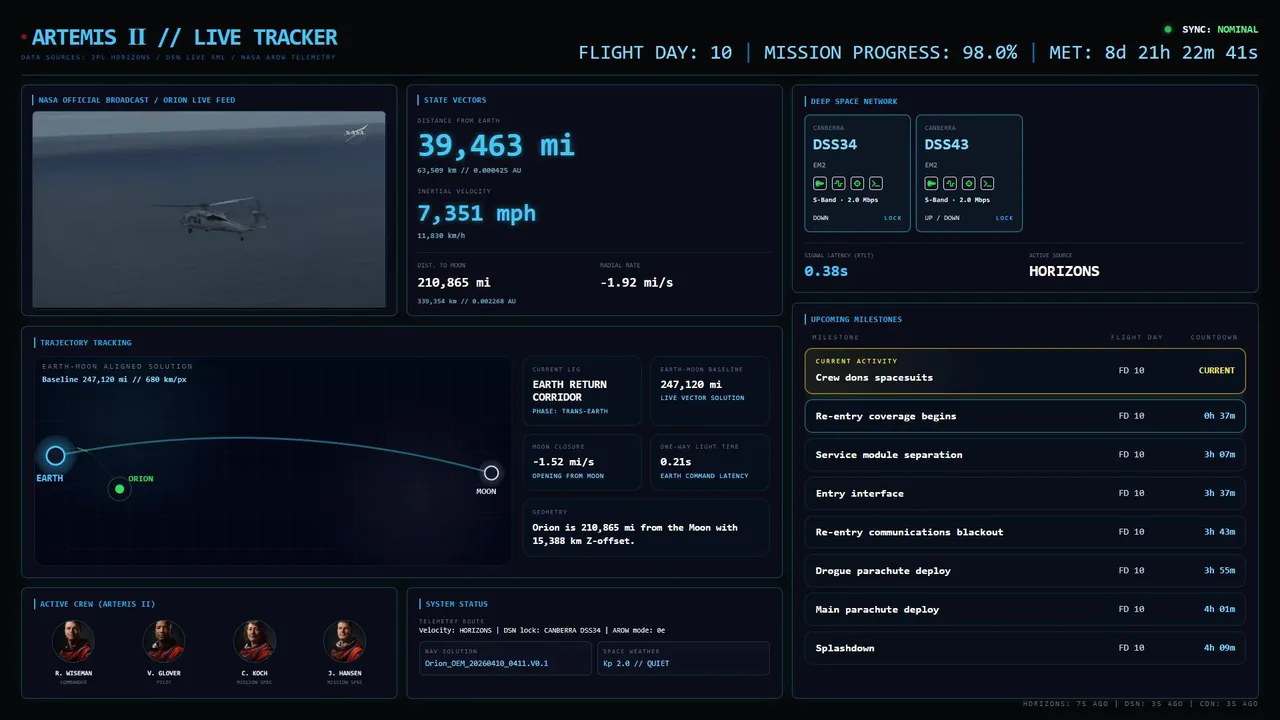Open V. Glover's crew portrait

click(164, 641)
